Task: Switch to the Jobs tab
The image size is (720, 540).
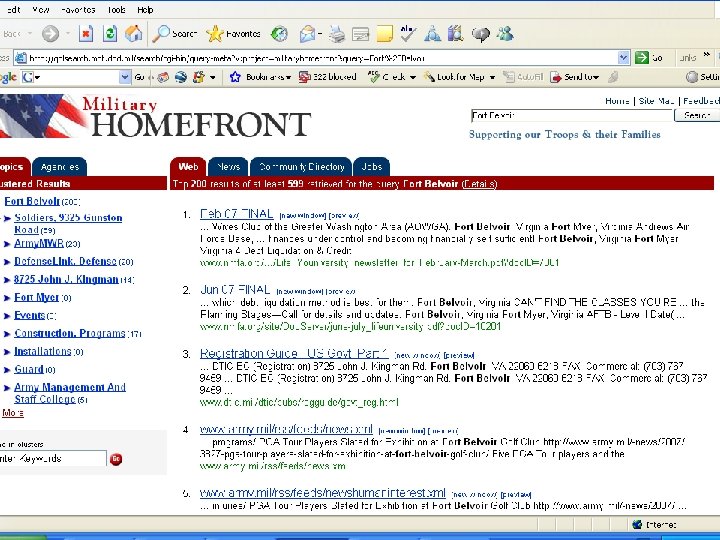Action: click(x=371, y=167)
